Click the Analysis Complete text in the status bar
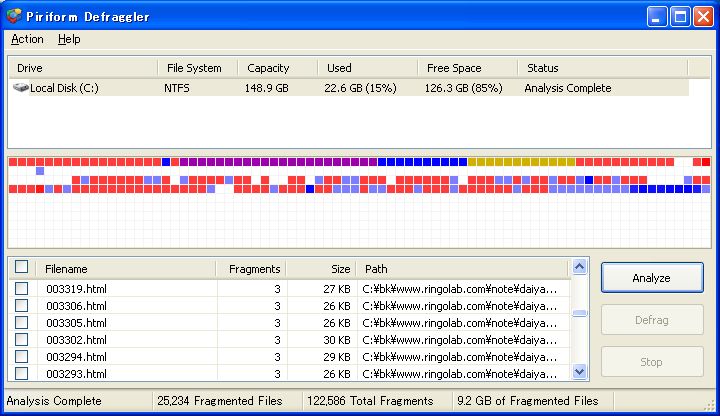 click(x=54, y=401)
